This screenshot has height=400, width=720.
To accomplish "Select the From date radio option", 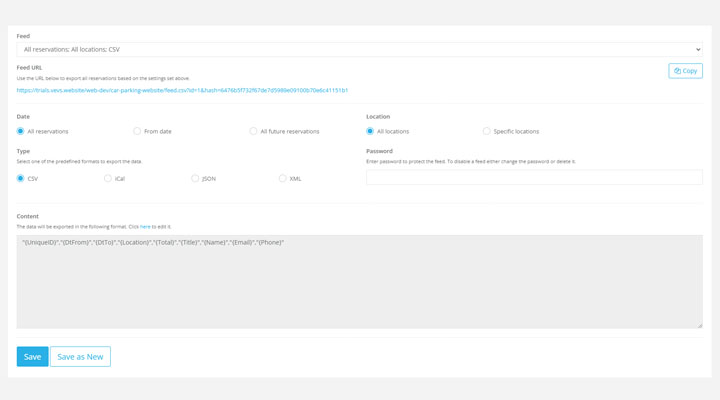I will pyautogui.click(x=137, y=131).
